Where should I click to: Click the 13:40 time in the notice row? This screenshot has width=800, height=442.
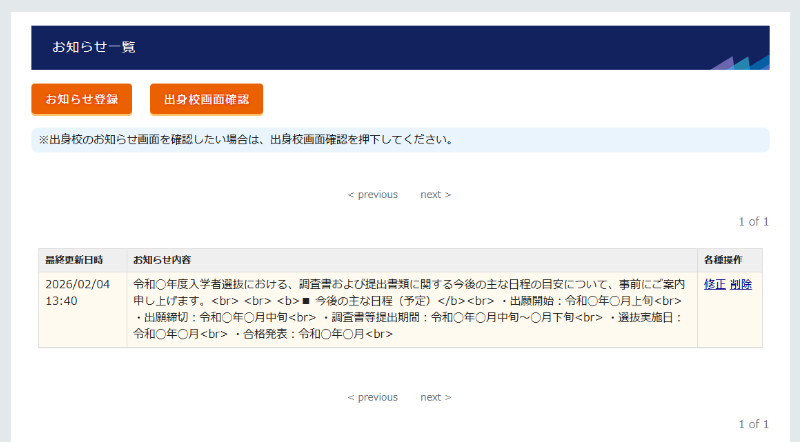pos(62,300)
